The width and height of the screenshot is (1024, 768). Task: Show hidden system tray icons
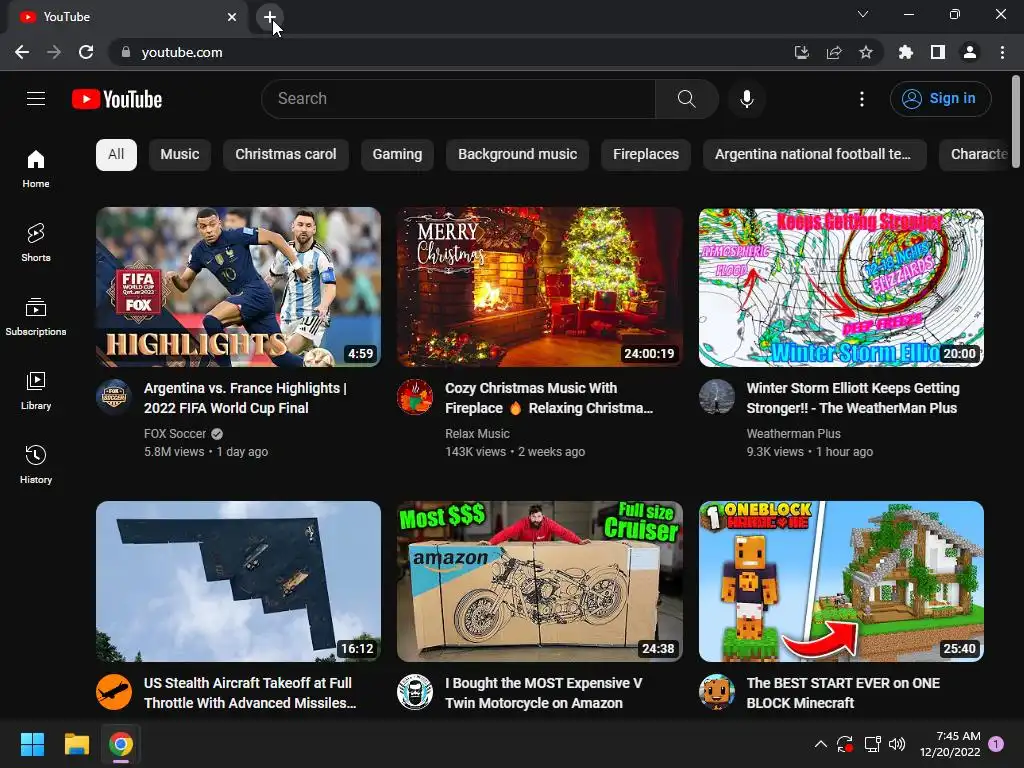pyautogui.click(x=821, y=744)
